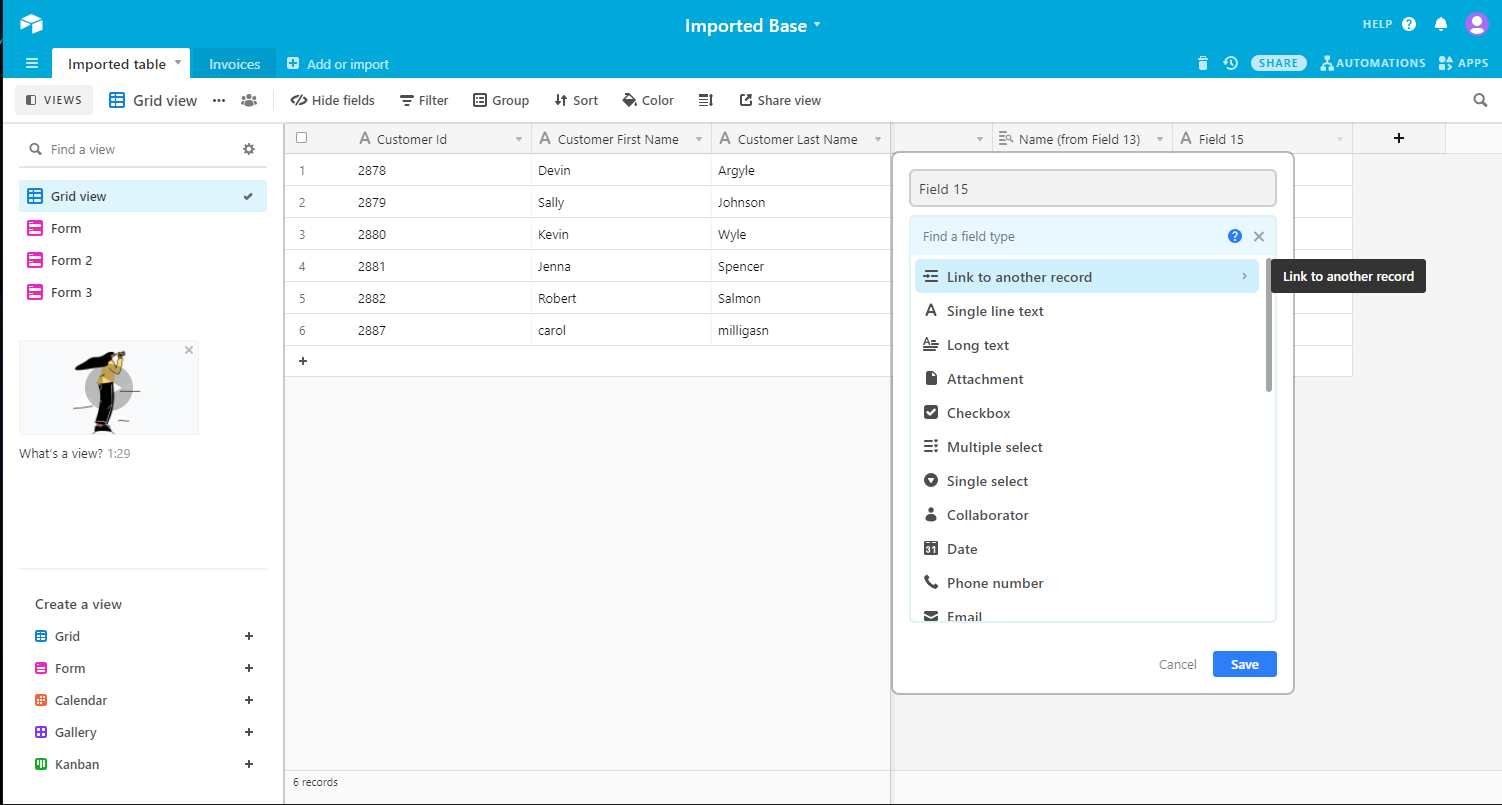This screenshot has height=805, width=1502.
Task: Open Field 15 column dropdown arrow
Action: (x=1339, y=139)
